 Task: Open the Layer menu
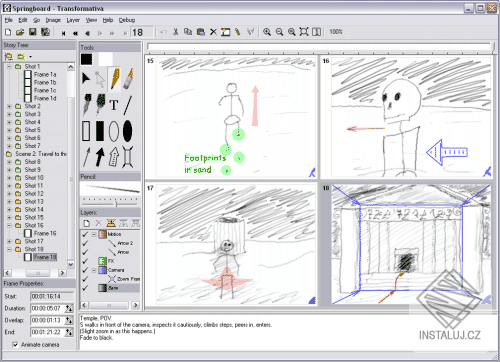[x=73, y=20]
